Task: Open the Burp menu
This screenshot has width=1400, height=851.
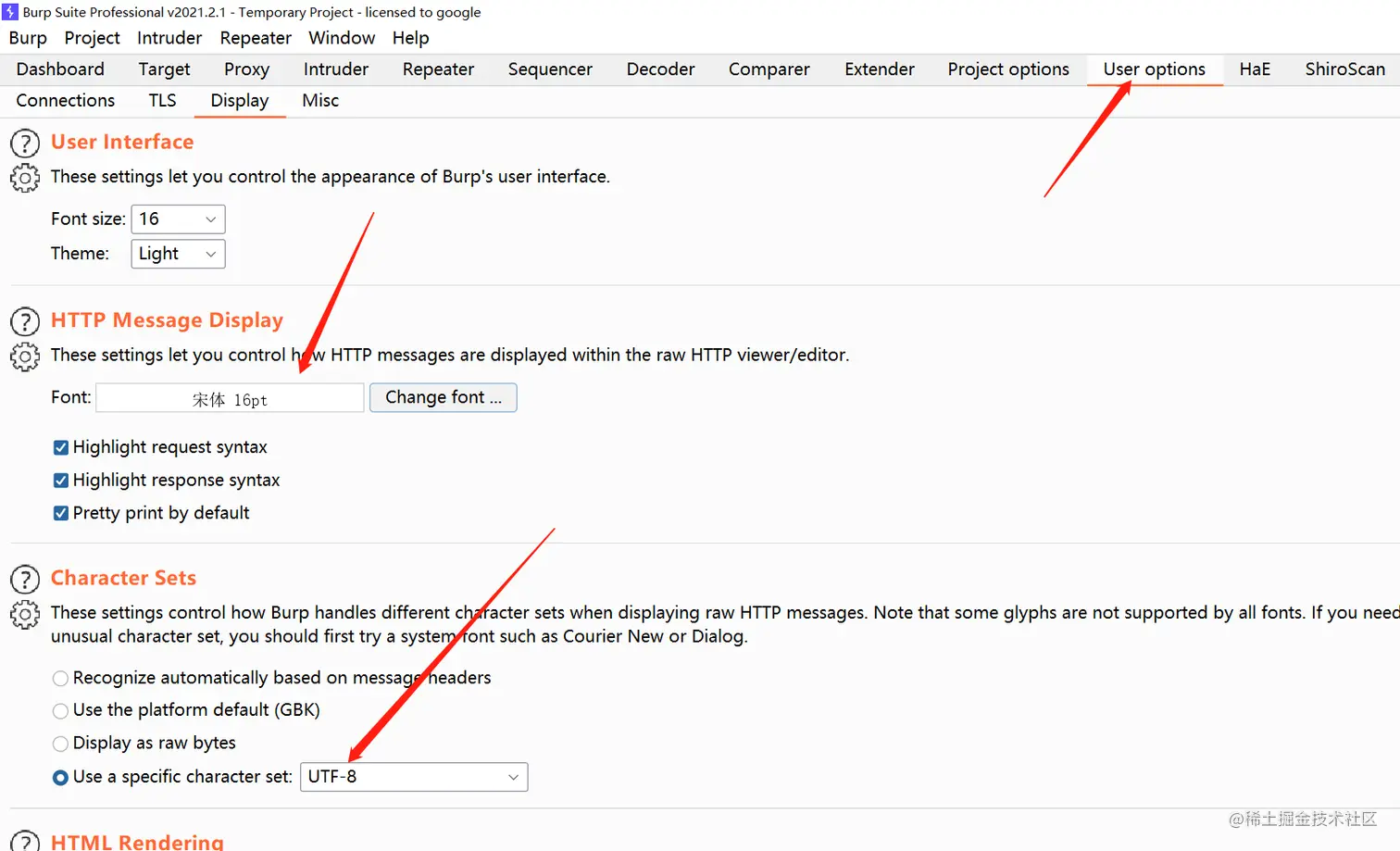Action: [28, 38]
